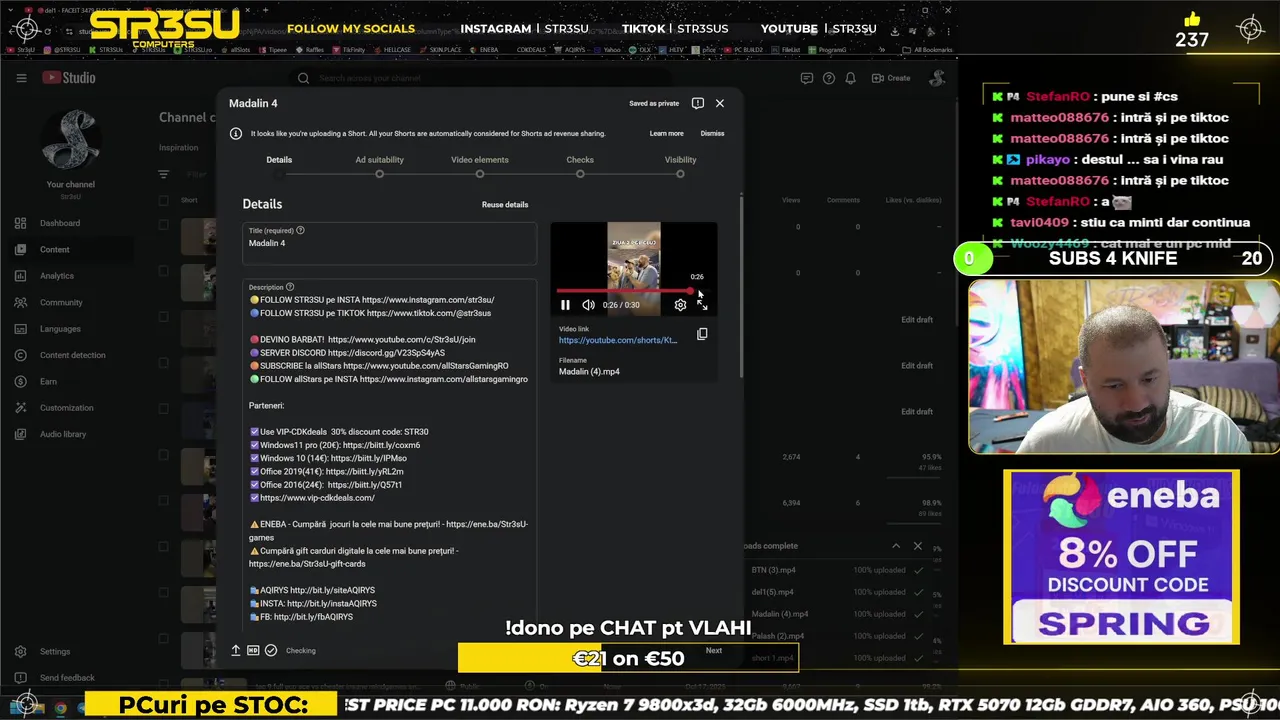This screenshot has width=1280, height=720.
Task: Copy the video link with the copy icon
Action: click(702, 334)
